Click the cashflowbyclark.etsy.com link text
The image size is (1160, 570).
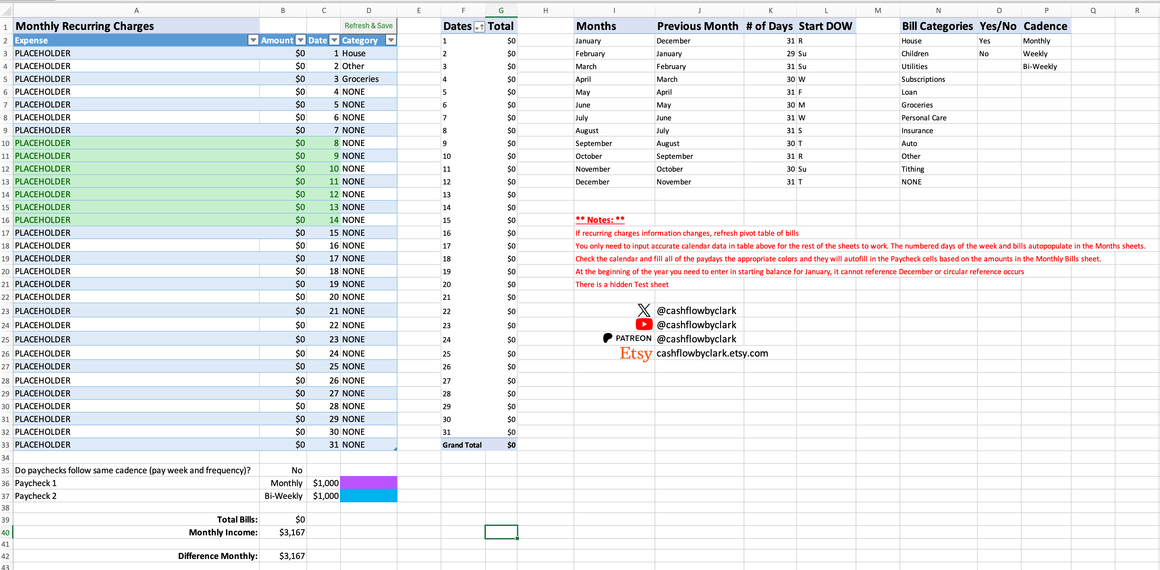[712, 353]
